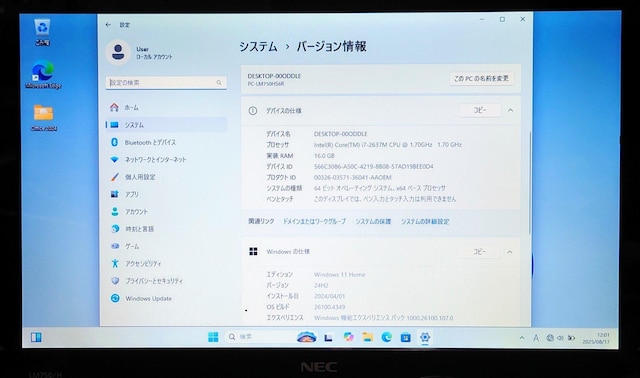Show hidden tray icons chevron
The height and width of the screenshot is (378, 640).
pyautogui.click(x=522, y=338)
